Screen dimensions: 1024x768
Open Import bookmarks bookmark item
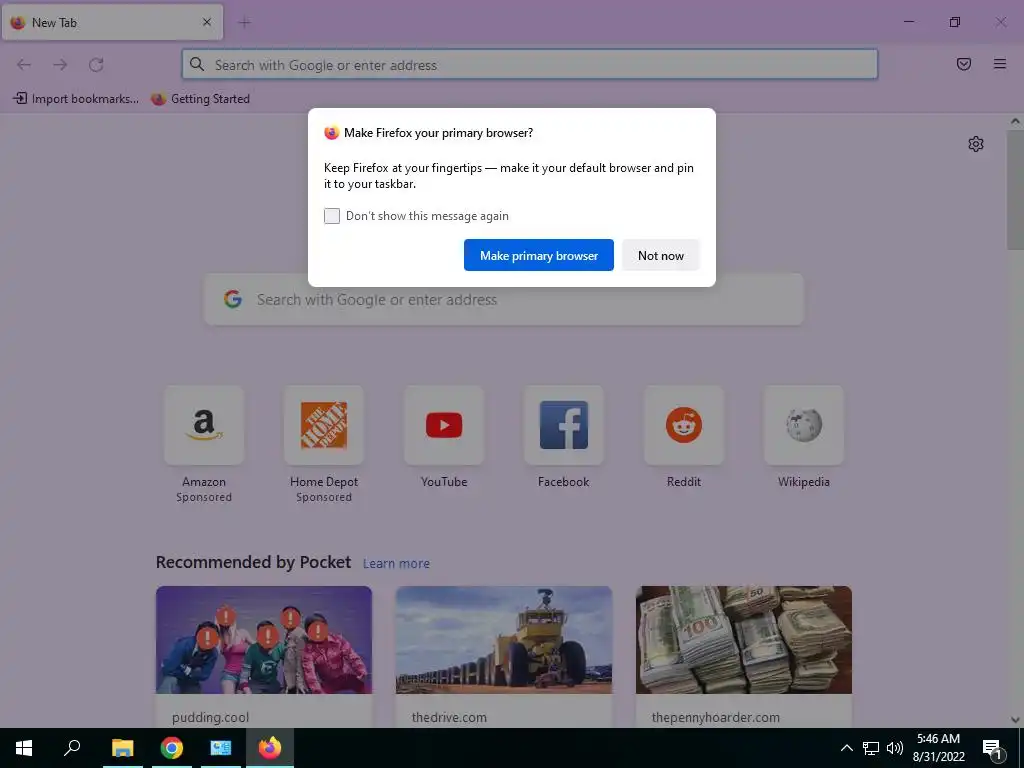tap(76, 99)
